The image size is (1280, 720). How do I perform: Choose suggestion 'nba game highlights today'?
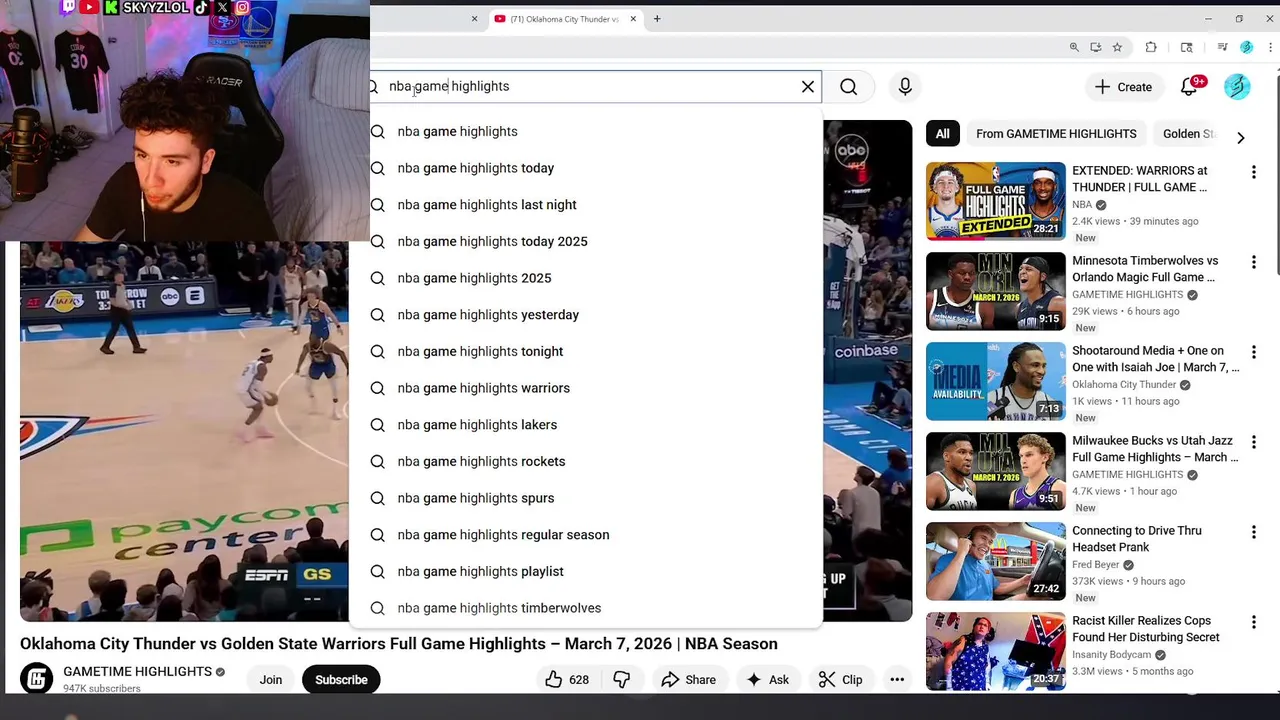(x=586, y=168)
